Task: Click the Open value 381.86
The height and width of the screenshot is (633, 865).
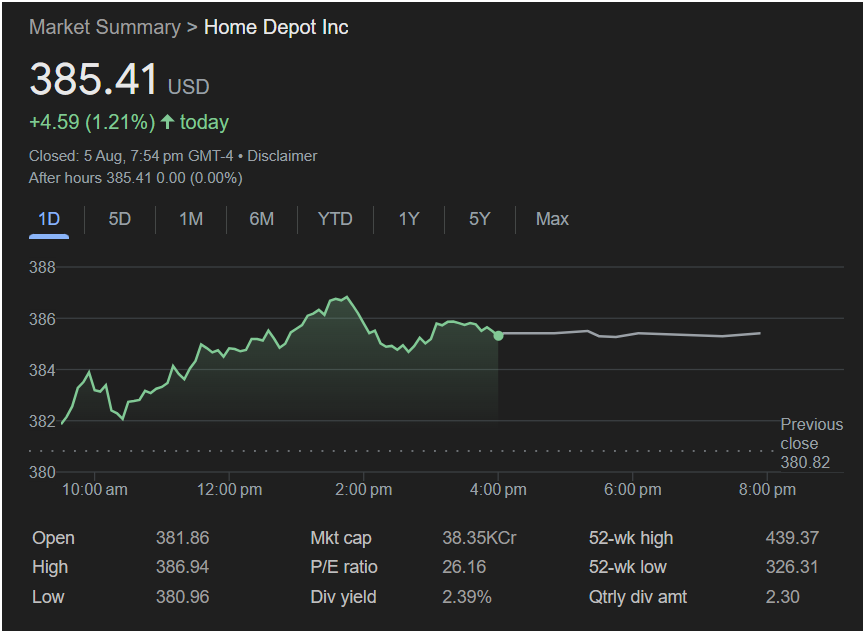Action: [183, 538]
